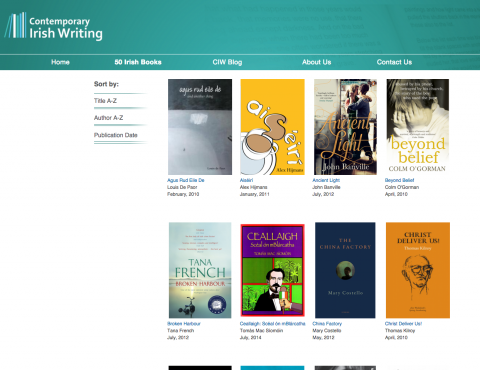480x370 pixels.
Task: Sort the books by Author A-Z
Action: [108, 118]
